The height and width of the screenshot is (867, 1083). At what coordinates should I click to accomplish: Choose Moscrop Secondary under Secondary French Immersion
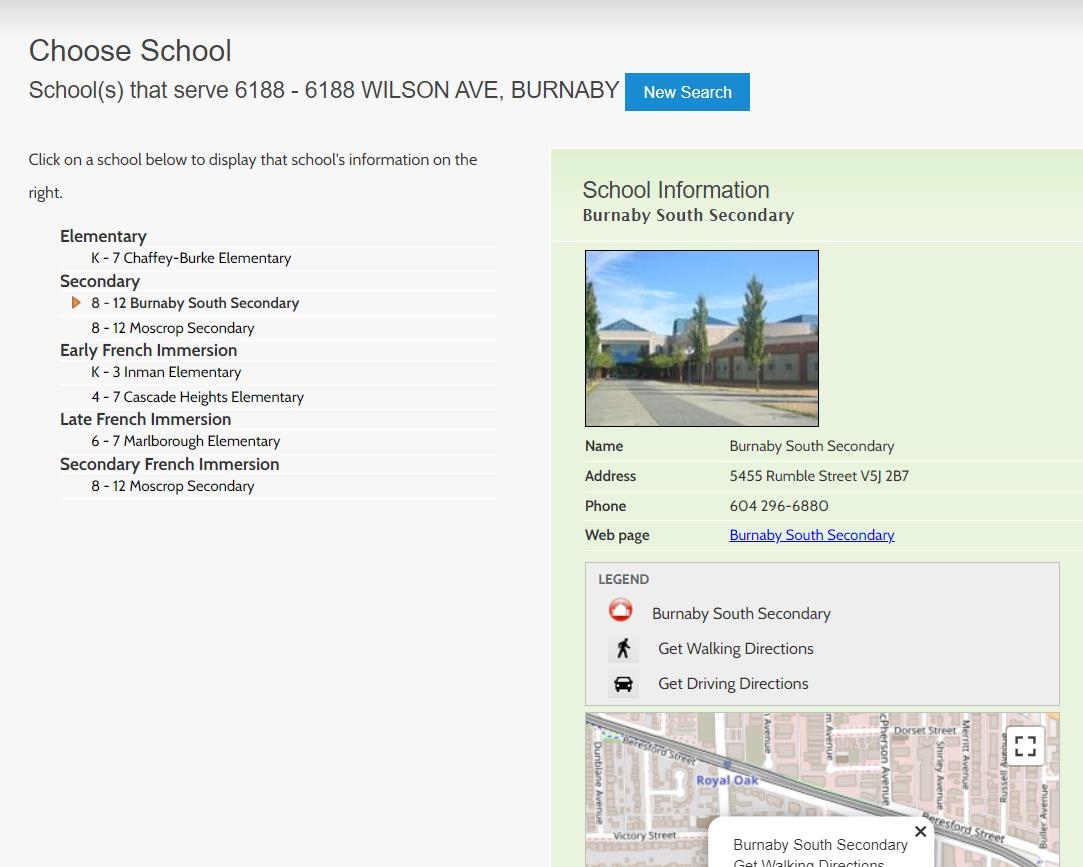click(x=173, y=486)
